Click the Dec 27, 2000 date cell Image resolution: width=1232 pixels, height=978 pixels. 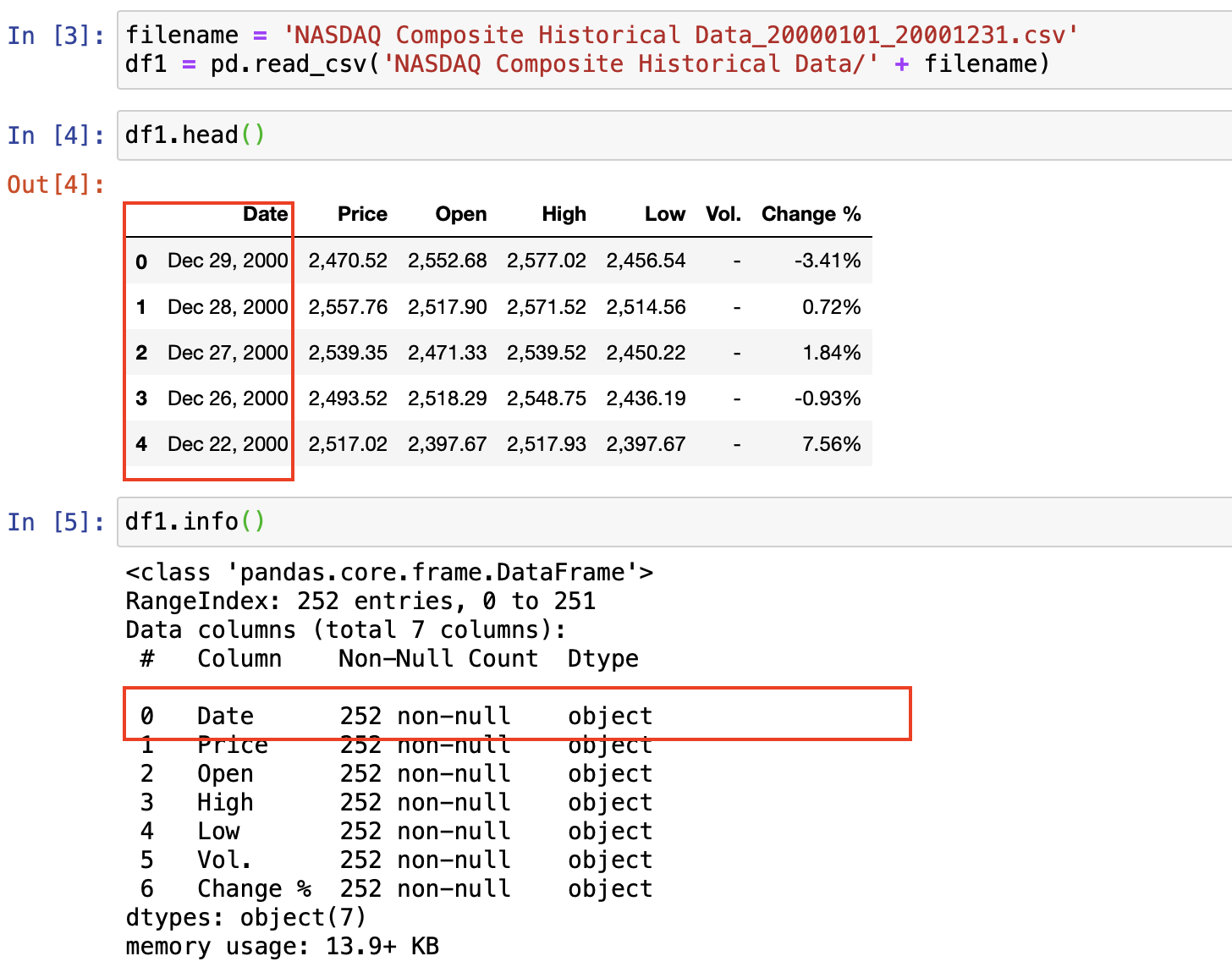[228, 352]
